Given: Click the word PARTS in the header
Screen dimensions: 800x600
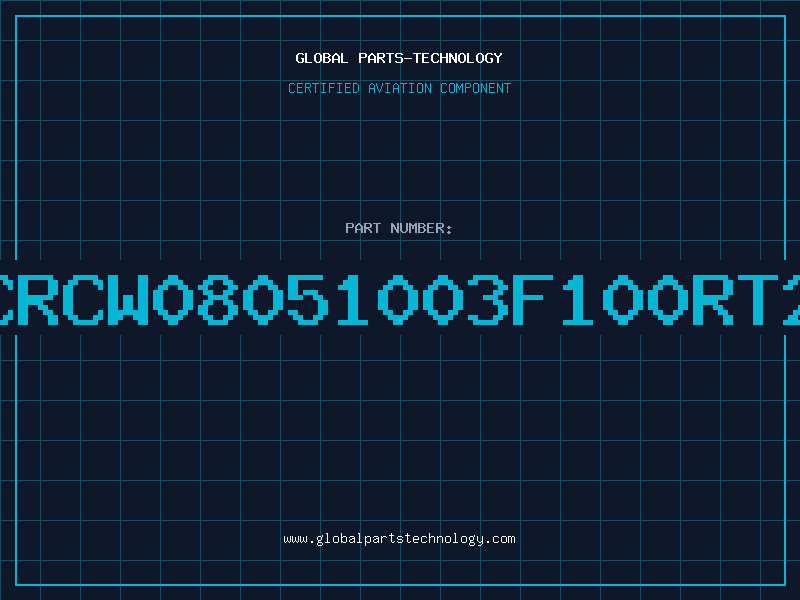Looking at the screenshot, I should 381,58.
